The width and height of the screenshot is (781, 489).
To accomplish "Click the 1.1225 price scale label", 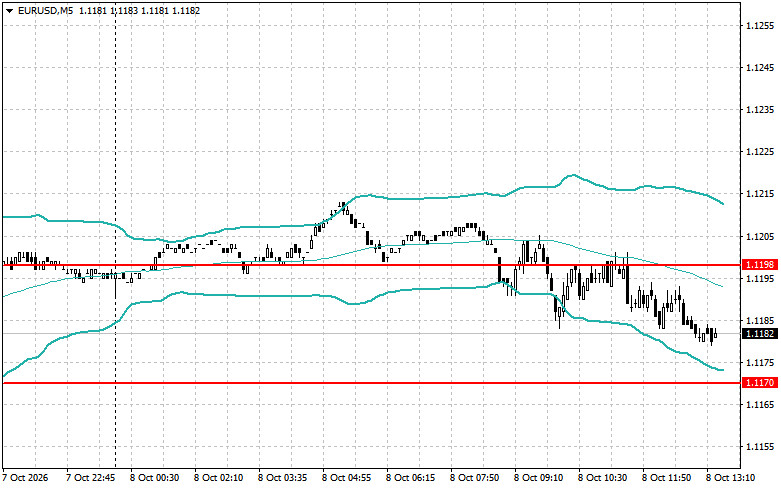I will tap(760, 152).
